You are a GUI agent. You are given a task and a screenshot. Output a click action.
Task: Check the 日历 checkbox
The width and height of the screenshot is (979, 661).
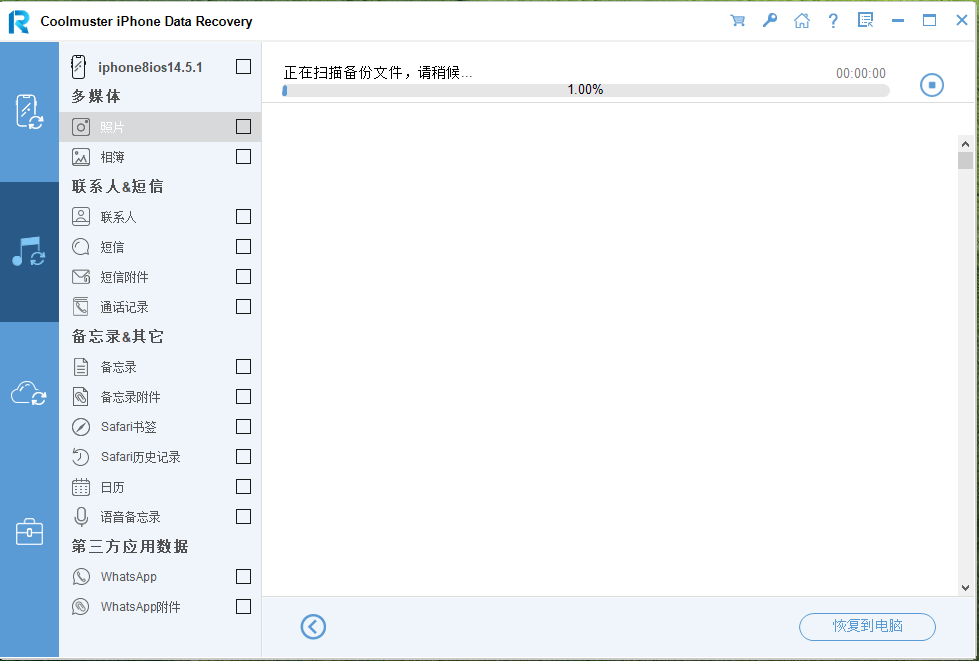coord(244,486)
